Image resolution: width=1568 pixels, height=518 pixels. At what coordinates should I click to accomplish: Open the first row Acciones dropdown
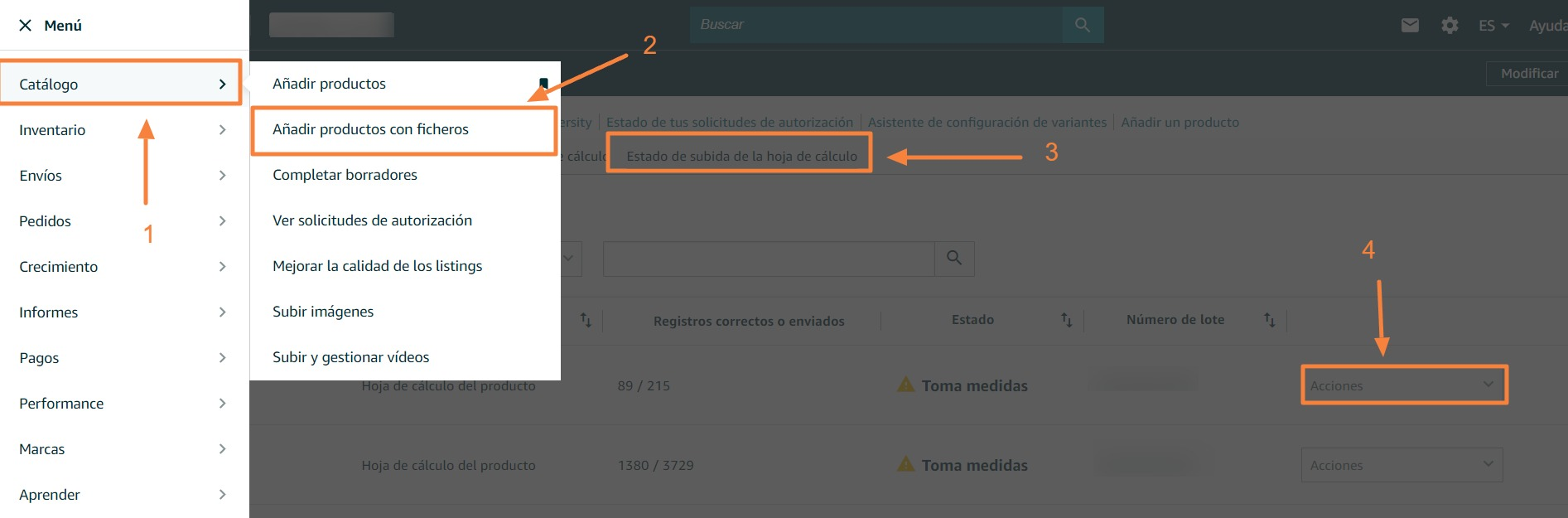point(1403,385)
